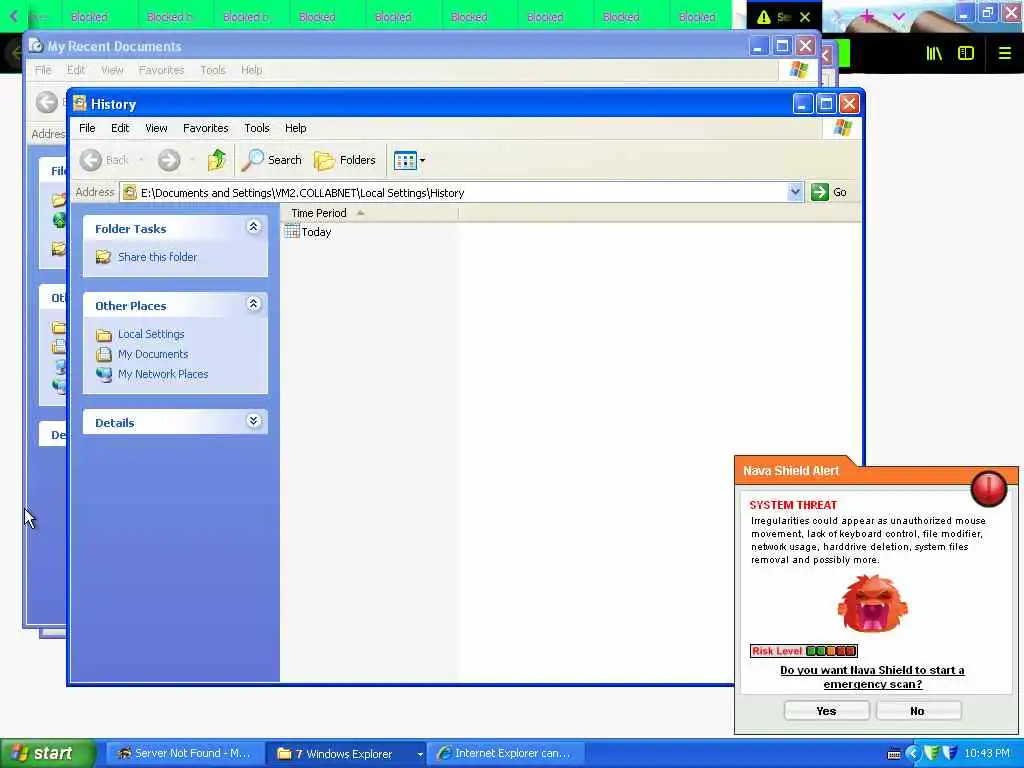The height and width of the screenshot is (768, 1024).
Task: Click the Share this folder icon
Action: (x=103, y=257)
